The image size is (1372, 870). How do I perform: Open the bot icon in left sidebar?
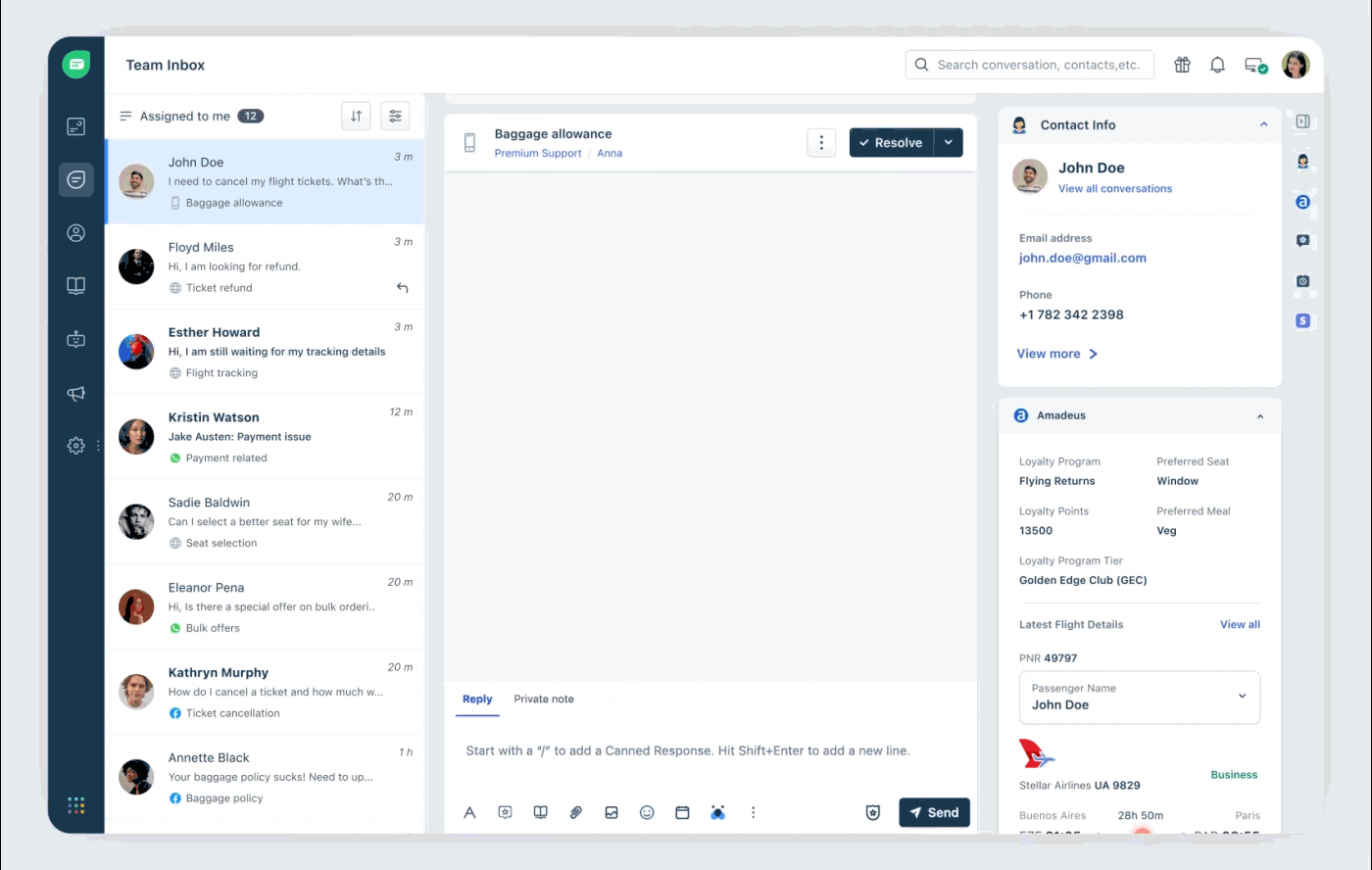point(75,340)
